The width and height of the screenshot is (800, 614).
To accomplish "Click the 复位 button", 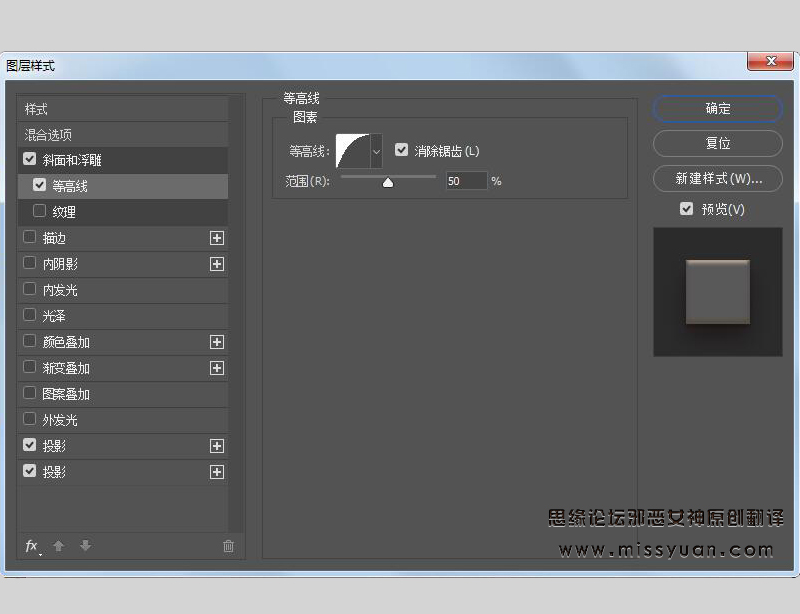I will pos(717,143).
